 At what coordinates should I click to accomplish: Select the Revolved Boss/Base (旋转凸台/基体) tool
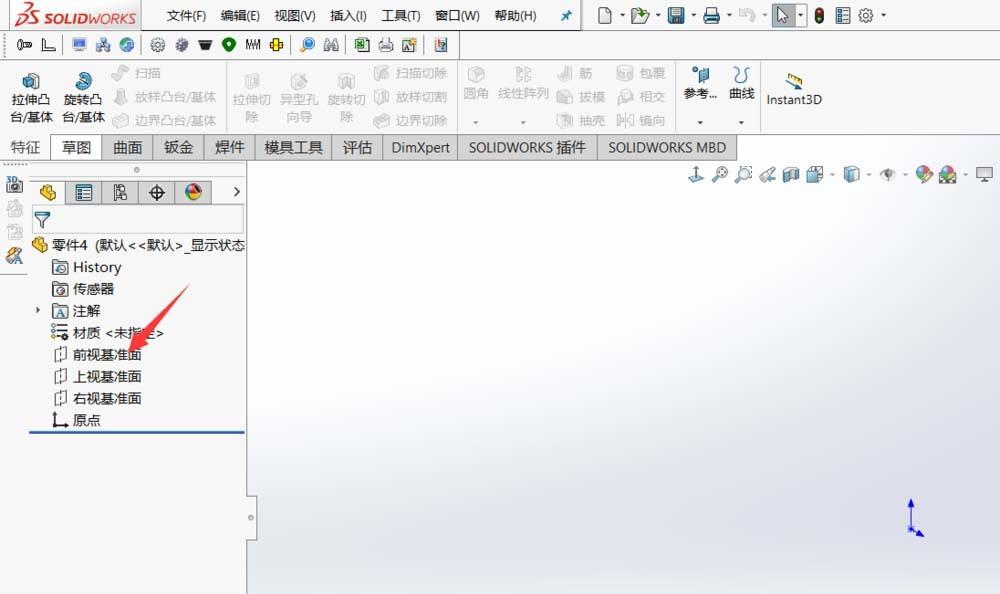coord(83,92)
